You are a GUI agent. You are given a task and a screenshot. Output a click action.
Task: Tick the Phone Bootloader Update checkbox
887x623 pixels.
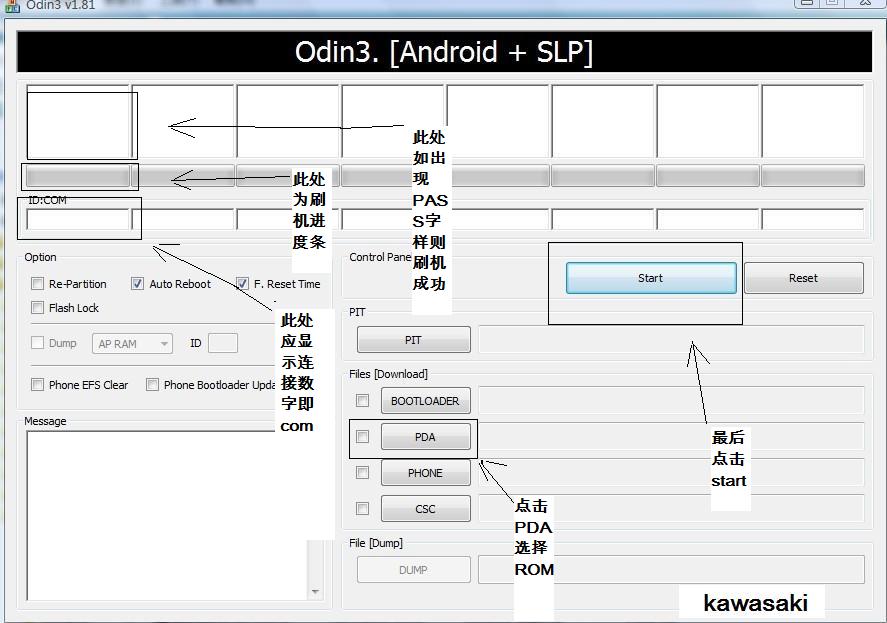(x=152, y=385)
